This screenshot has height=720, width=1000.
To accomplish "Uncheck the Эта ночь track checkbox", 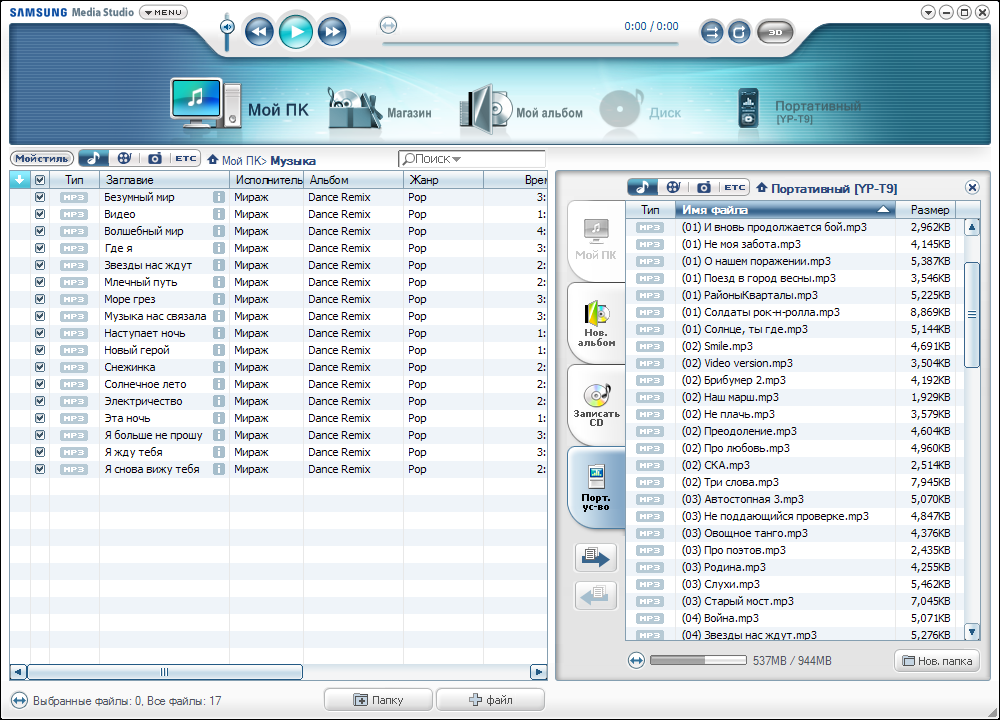I will point(40,418).
